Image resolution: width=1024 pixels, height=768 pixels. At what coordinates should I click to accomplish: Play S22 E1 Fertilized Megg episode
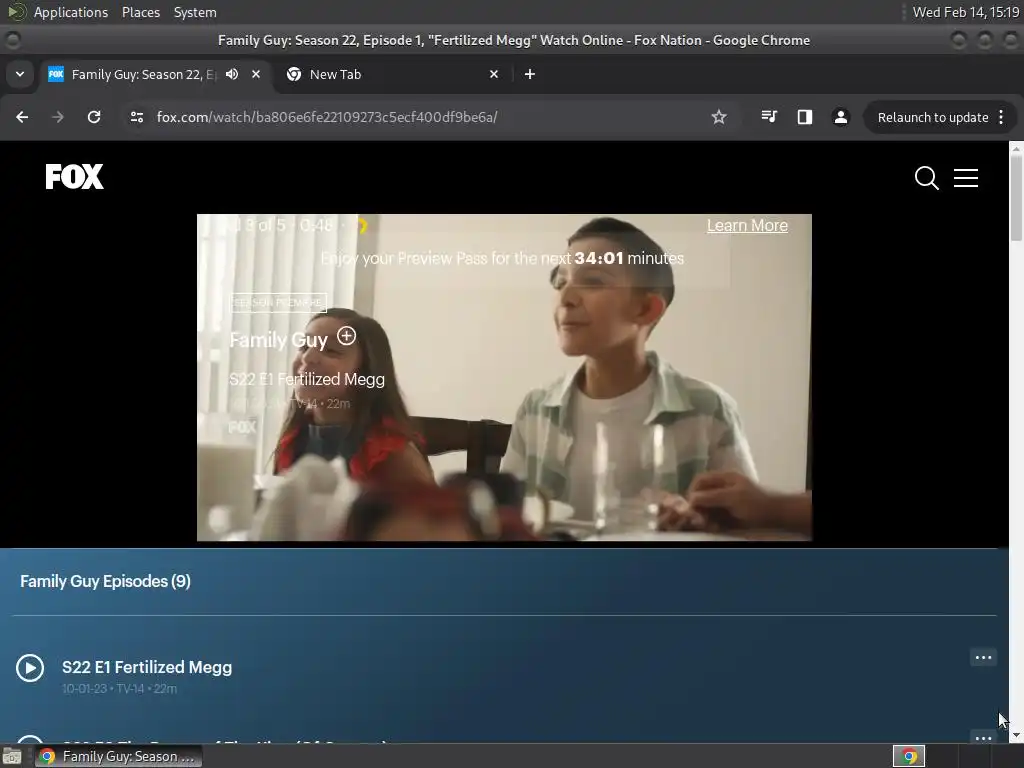click(x=30, y=668)
